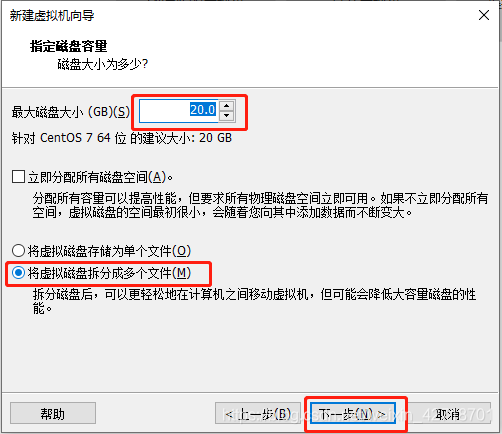Click the description paragraph beginning 拆分磁盘后

coord(254,301)
